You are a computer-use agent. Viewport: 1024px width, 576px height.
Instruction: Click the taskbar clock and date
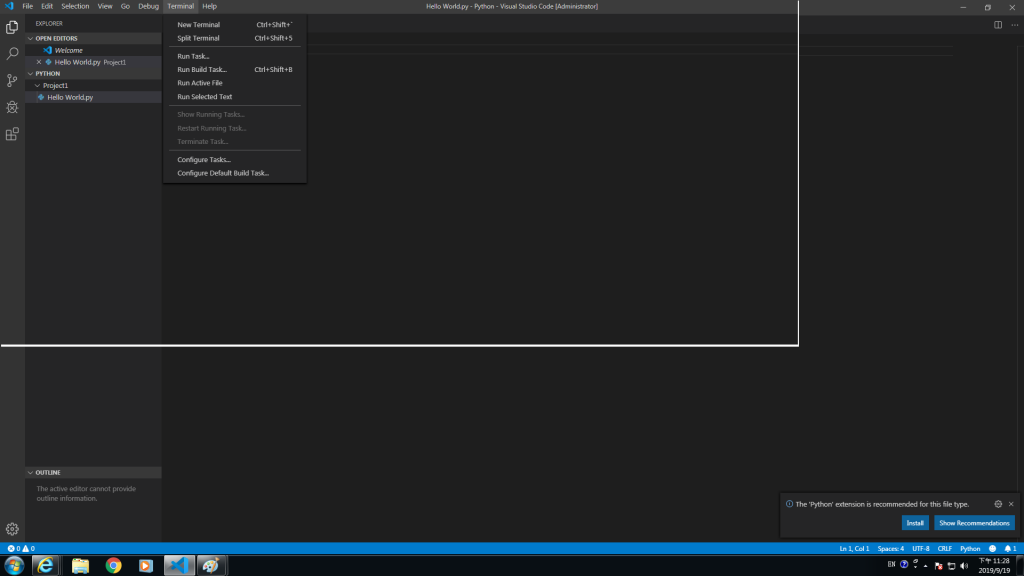pos(995,566)
